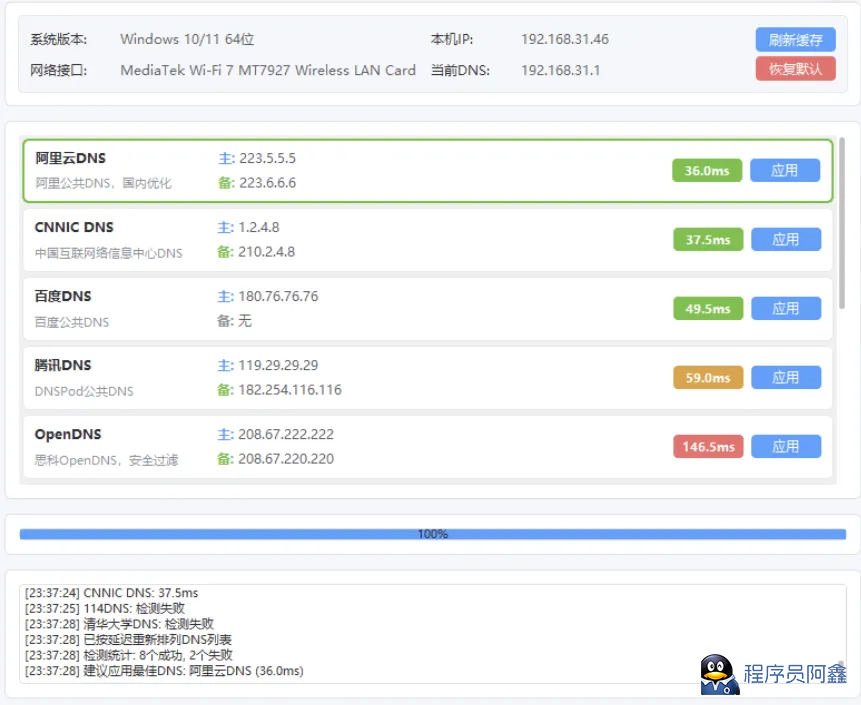The width and height of the screenshot is (861, 705).
Task: Apply the 阿里云DNS server
Action: (x=784, y=171)
